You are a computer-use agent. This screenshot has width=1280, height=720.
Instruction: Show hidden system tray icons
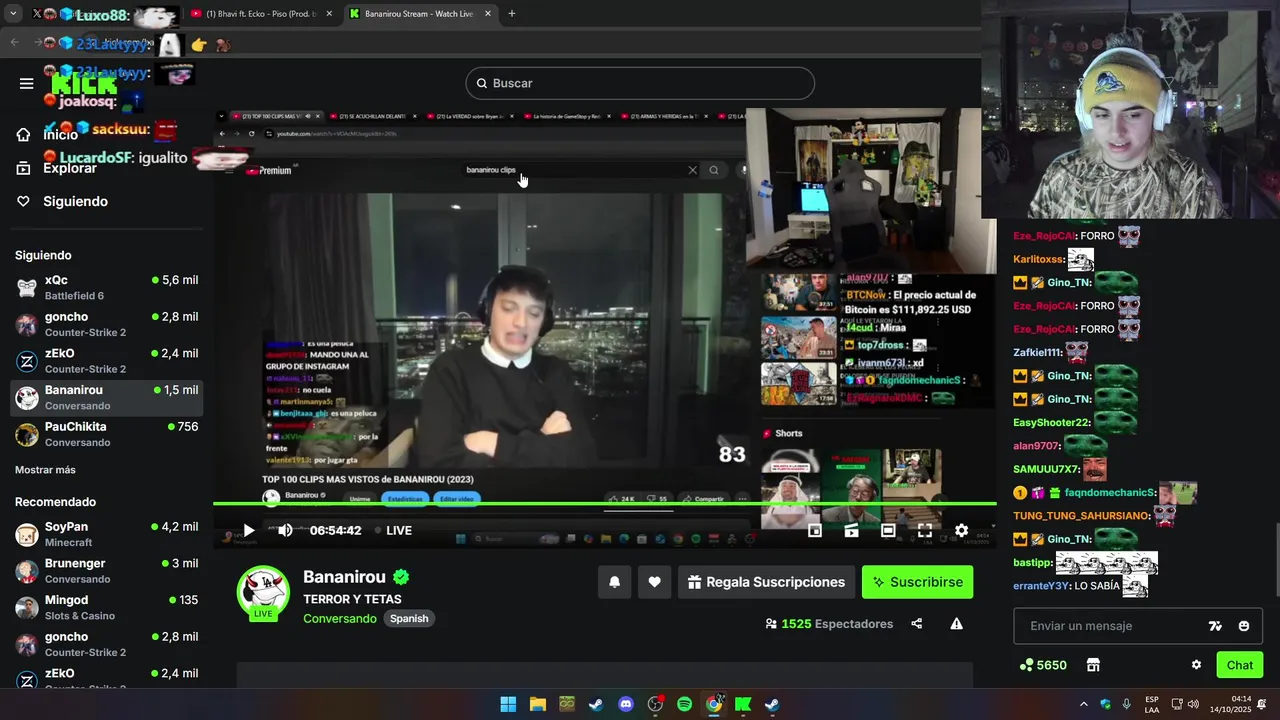click(1083, 704)
